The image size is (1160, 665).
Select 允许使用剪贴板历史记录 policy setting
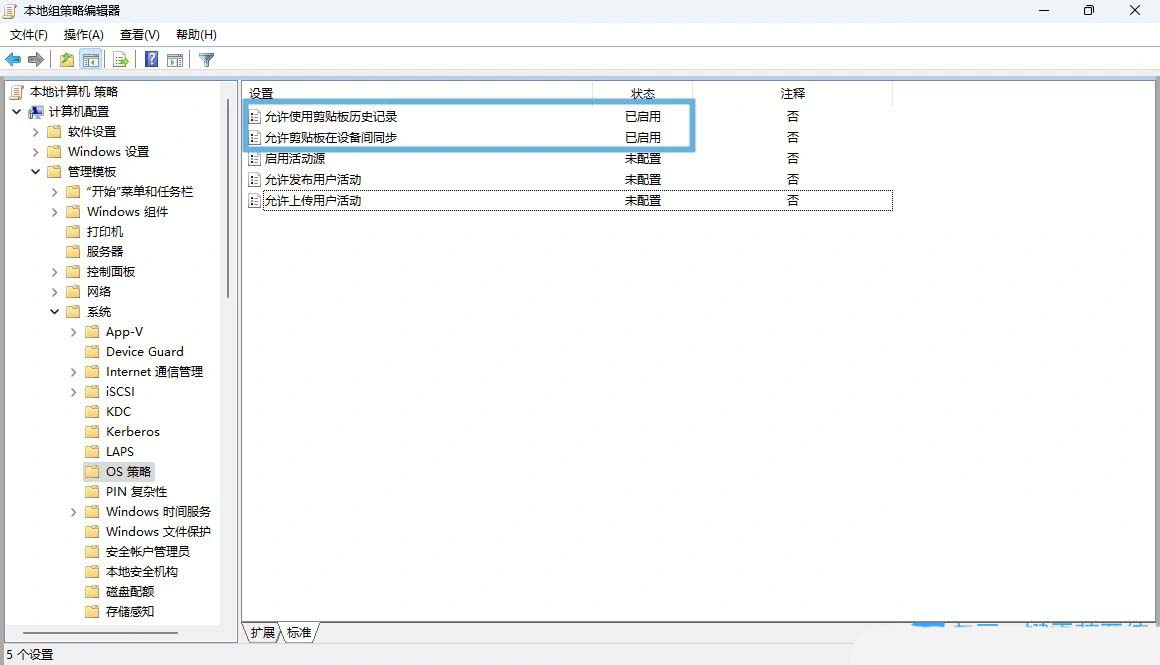[x=330, y=116]
